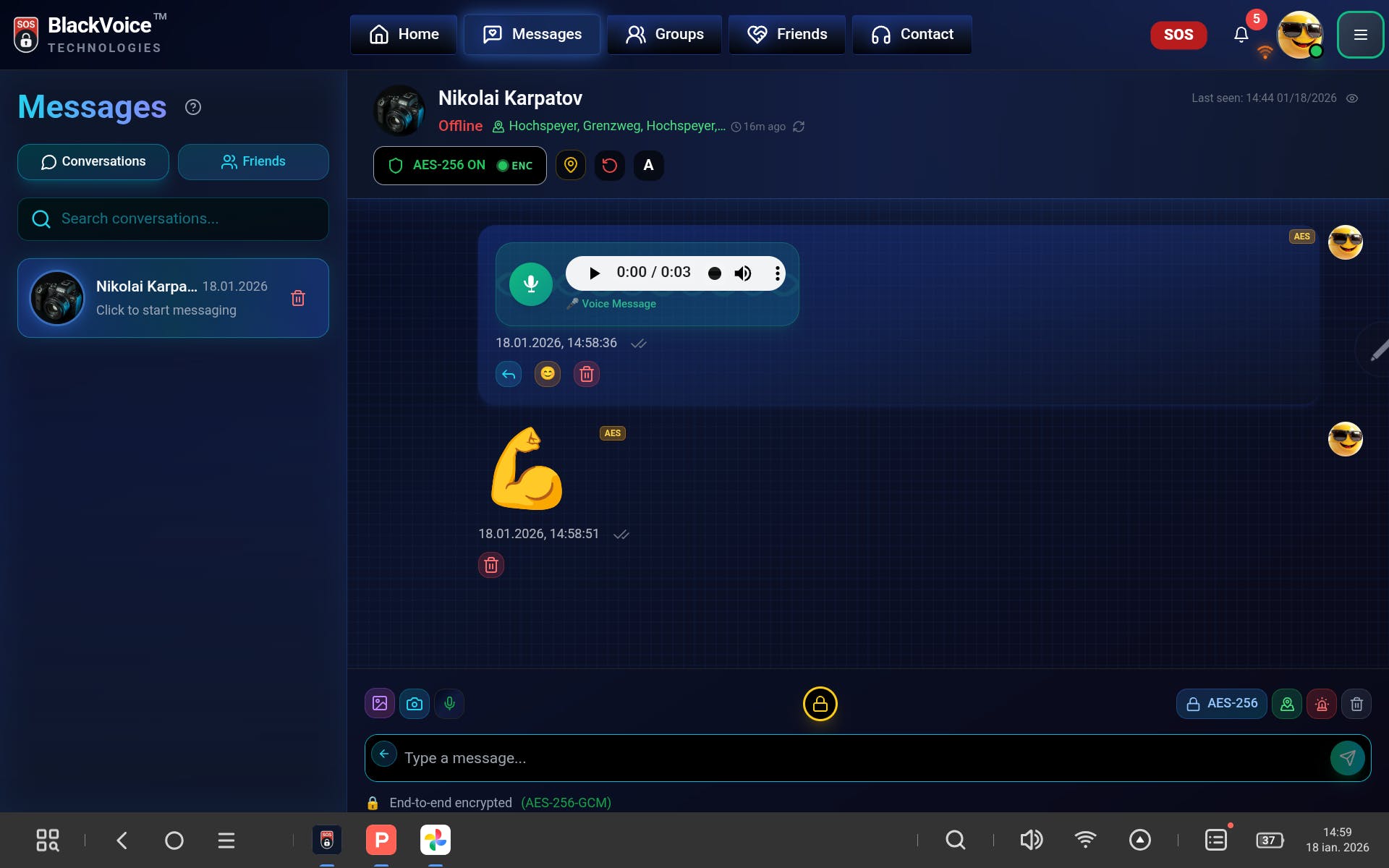This screenshot has height=868, width=1389.
Task: Click the Search conversations field
Action: pyautogui.click(x=174, y=219)
